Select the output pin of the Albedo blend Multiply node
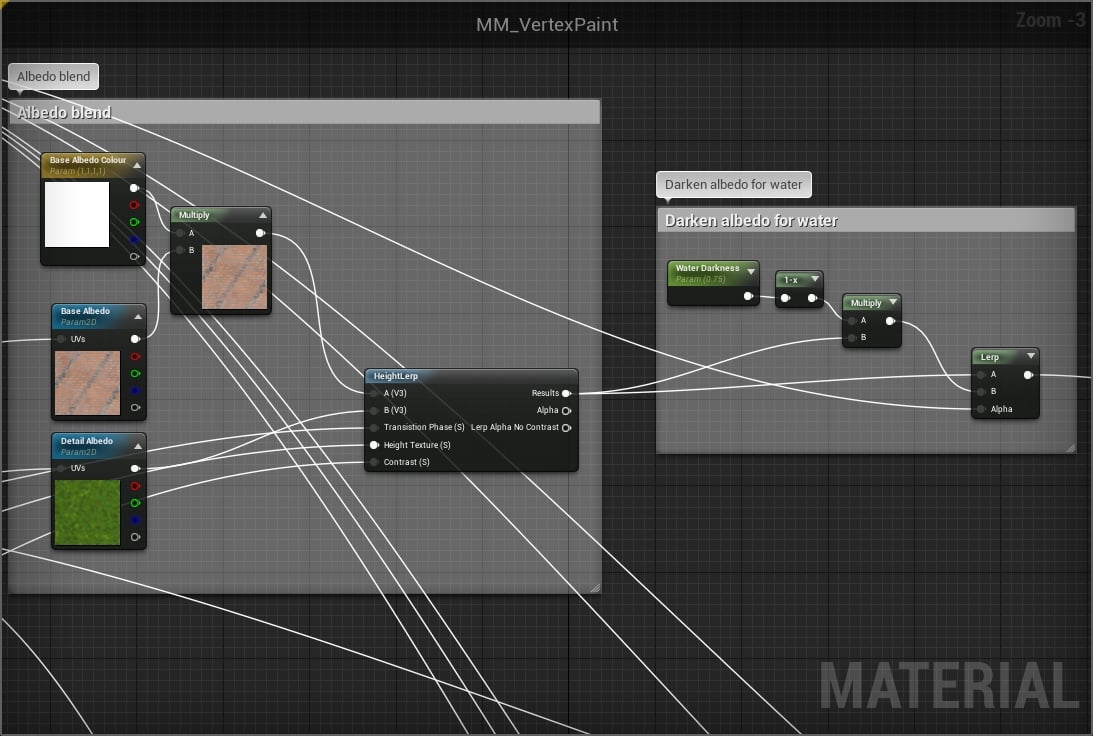This screenshot has height=736, width=1093. point(260,233)
